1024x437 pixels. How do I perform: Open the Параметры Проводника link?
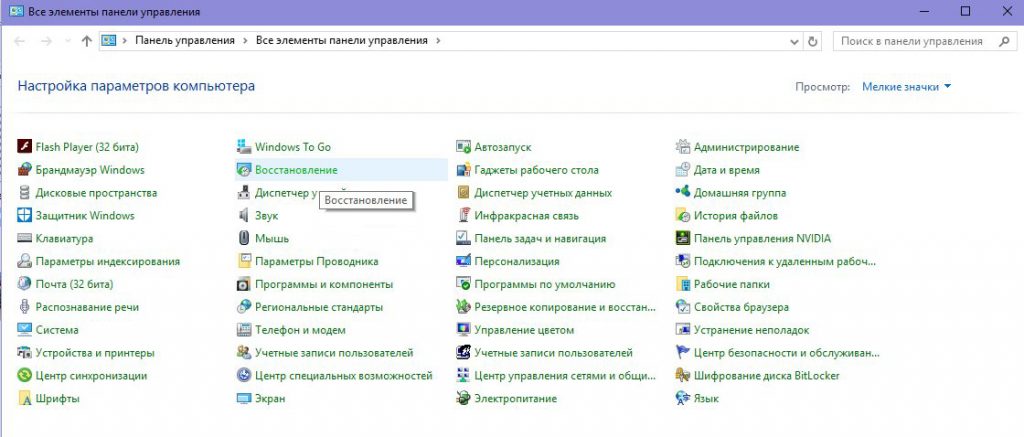(317, 261)
